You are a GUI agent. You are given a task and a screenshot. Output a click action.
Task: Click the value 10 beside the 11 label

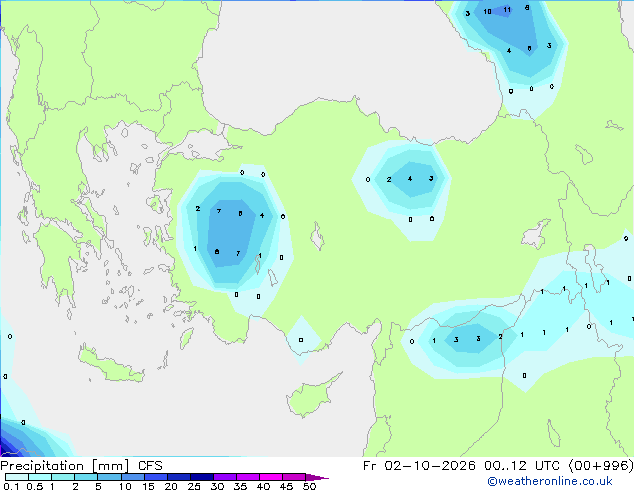coord(487,12)
